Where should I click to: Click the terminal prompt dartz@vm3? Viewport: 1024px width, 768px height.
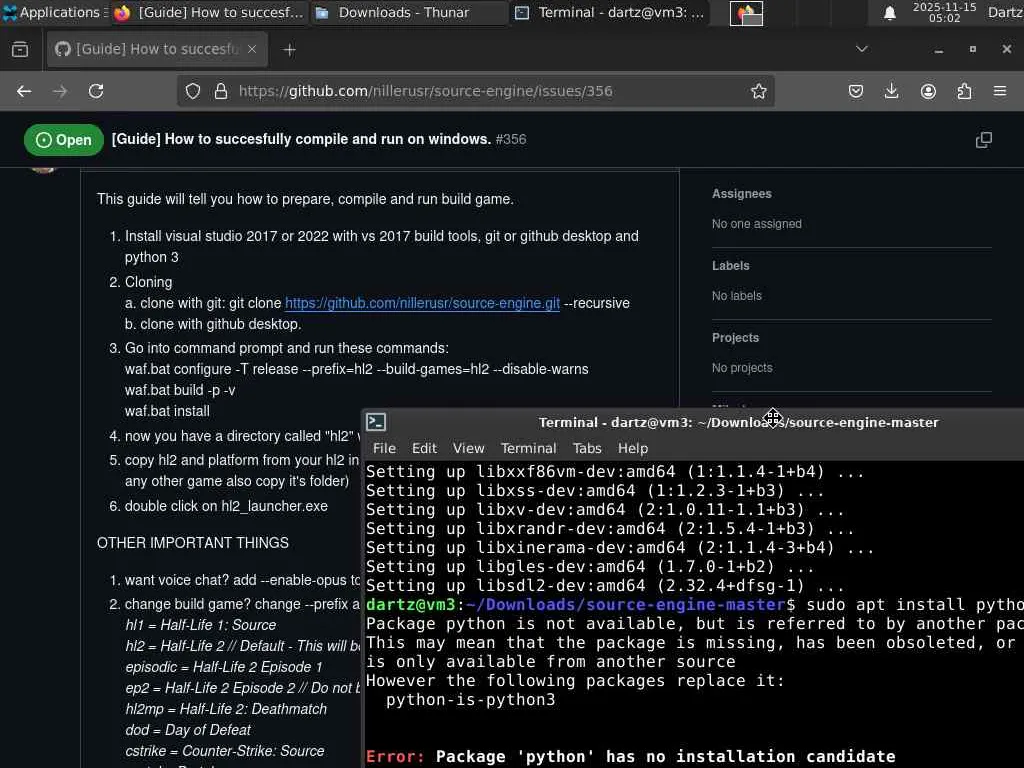tap(410, 605)
